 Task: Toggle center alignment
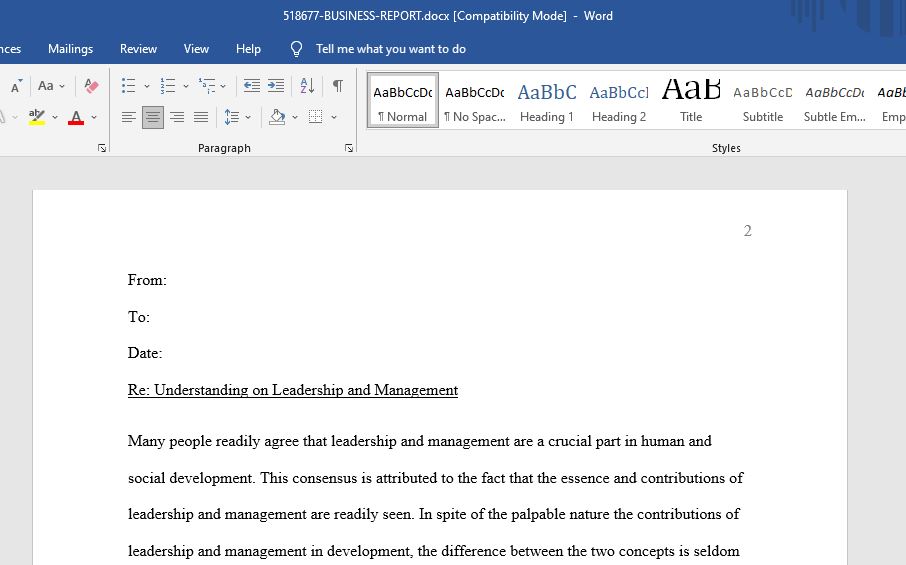tap(153, 117)
